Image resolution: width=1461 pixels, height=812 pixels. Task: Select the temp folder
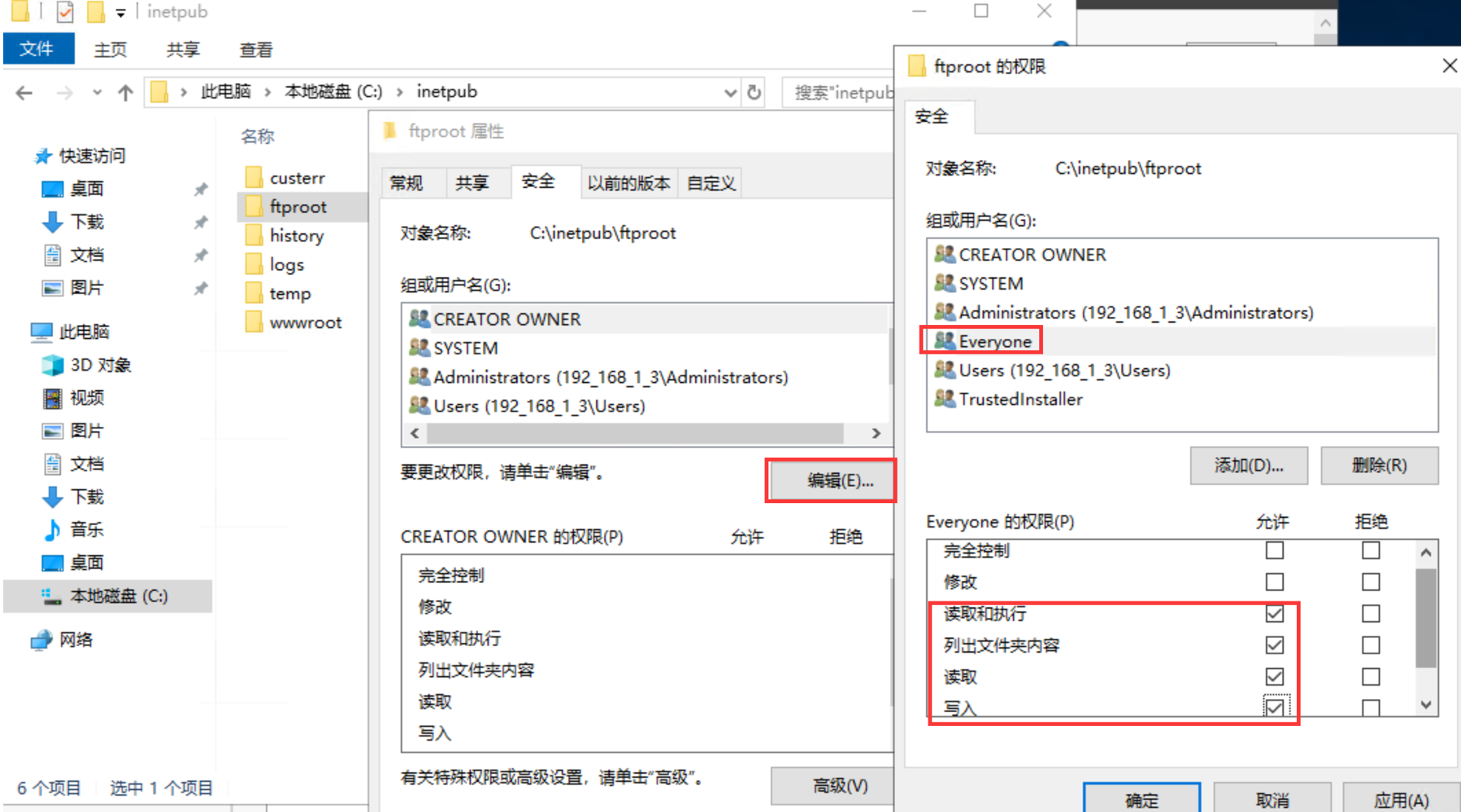278,293
